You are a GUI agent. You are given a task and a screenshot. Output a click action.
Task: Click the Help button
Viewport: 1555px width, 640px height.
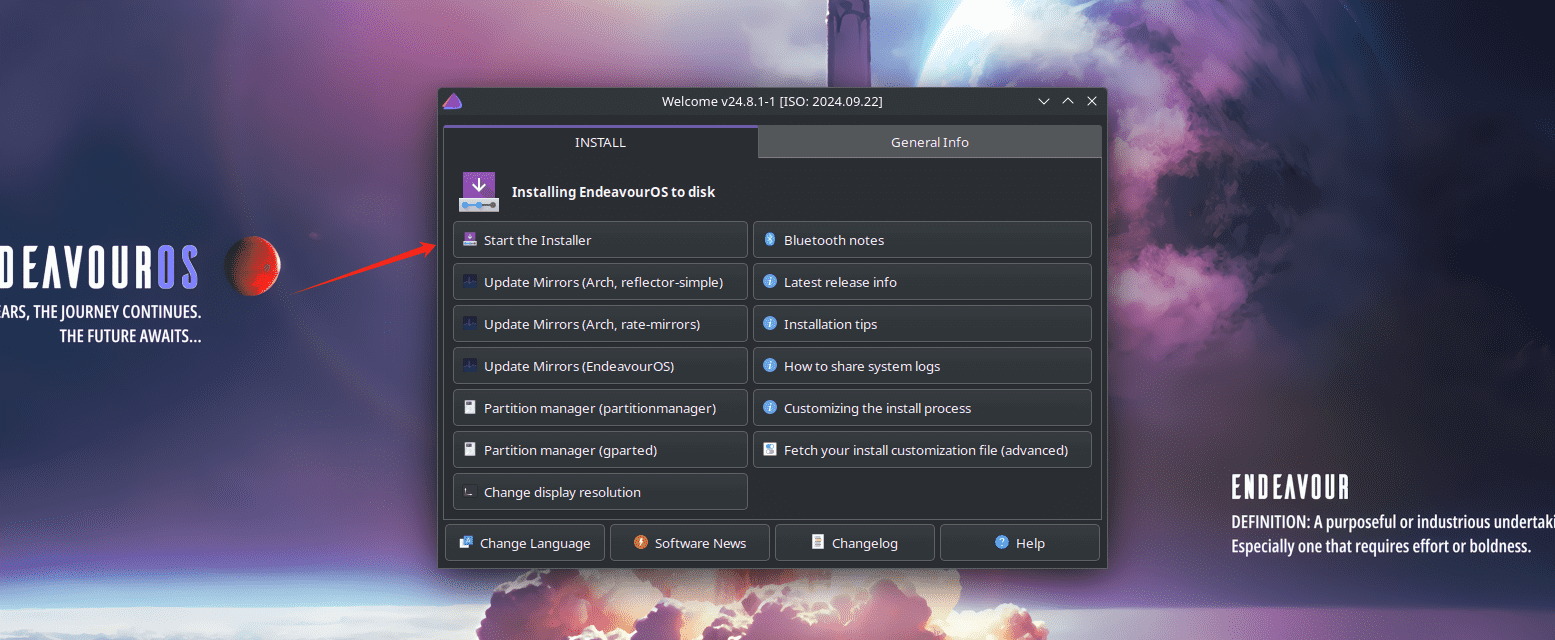1020,543
